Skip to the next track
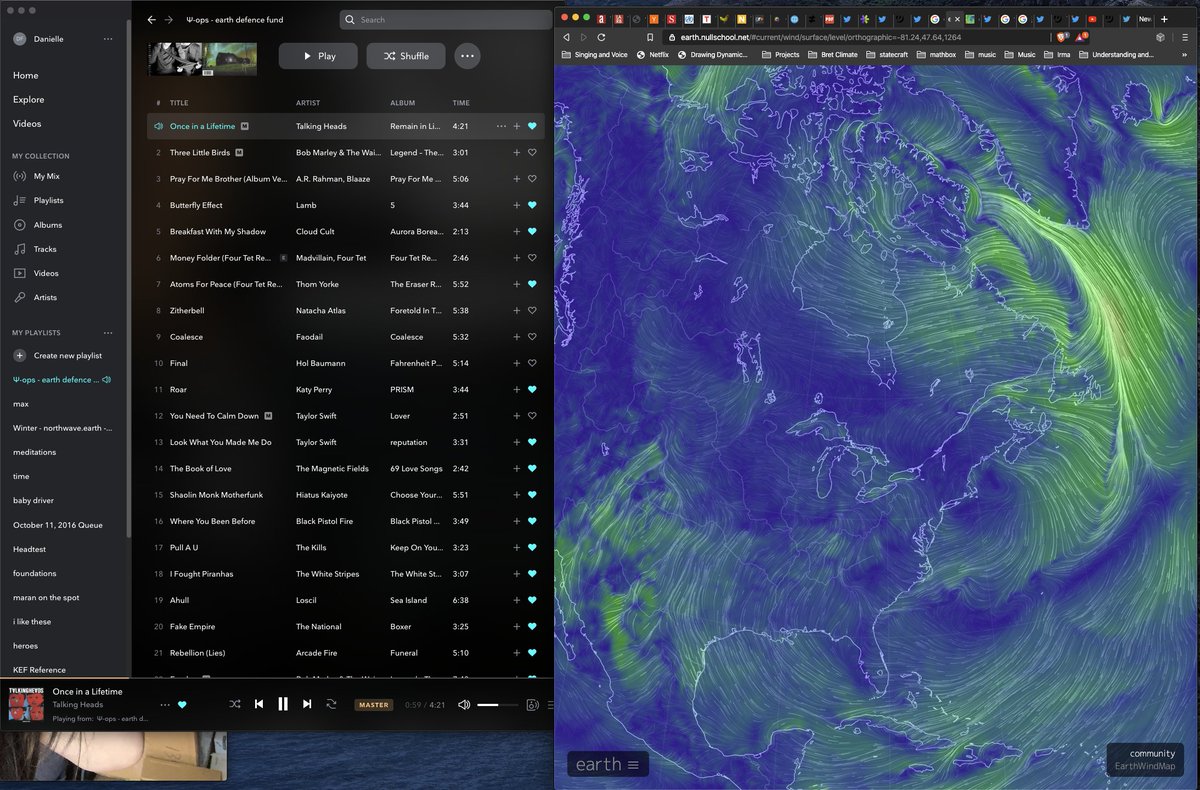The image size is (1200, 790). pos(307,704)
